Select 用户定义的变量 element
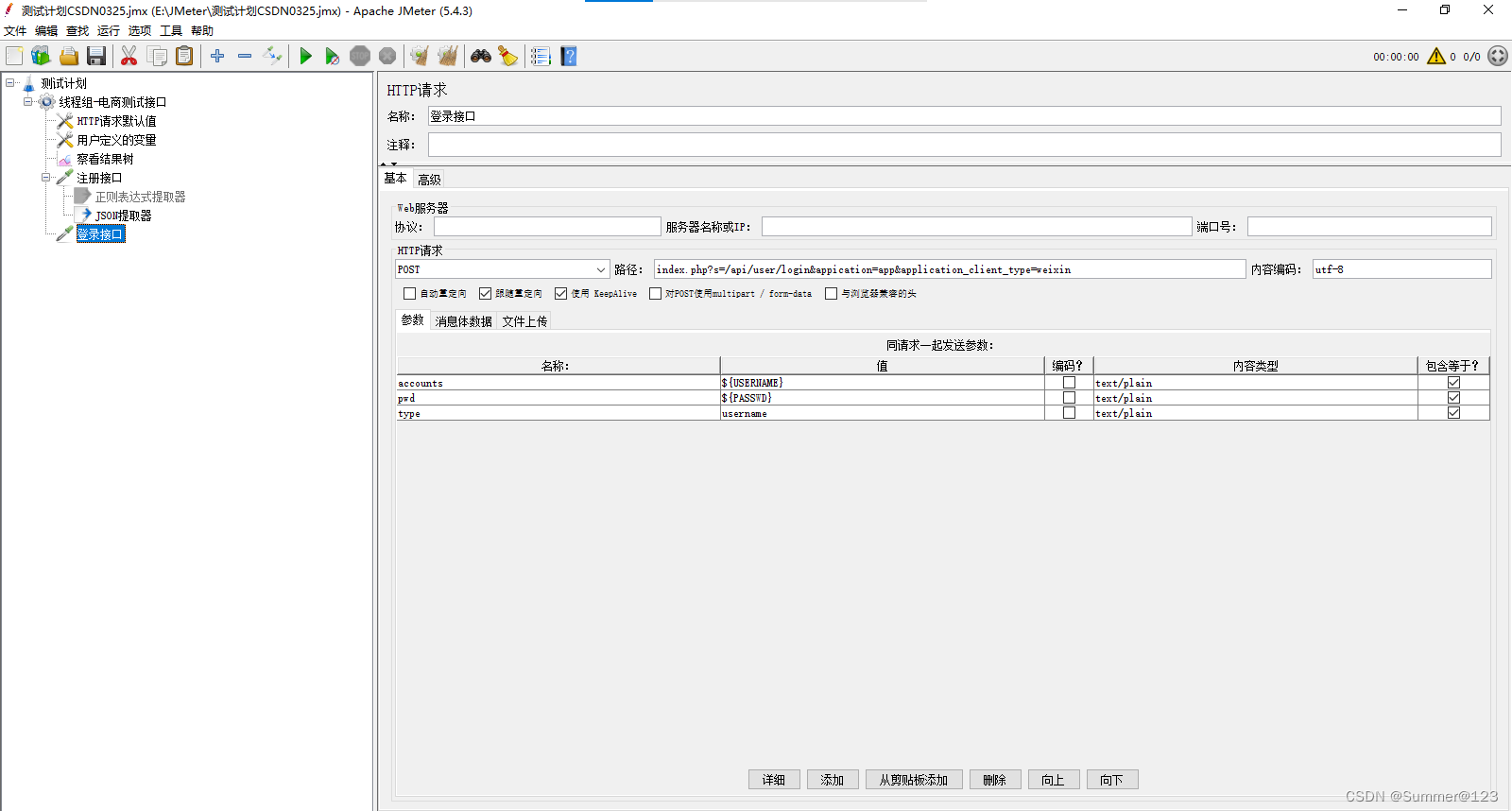Viewport: 1512px width, 811px height. pos(116,140)
